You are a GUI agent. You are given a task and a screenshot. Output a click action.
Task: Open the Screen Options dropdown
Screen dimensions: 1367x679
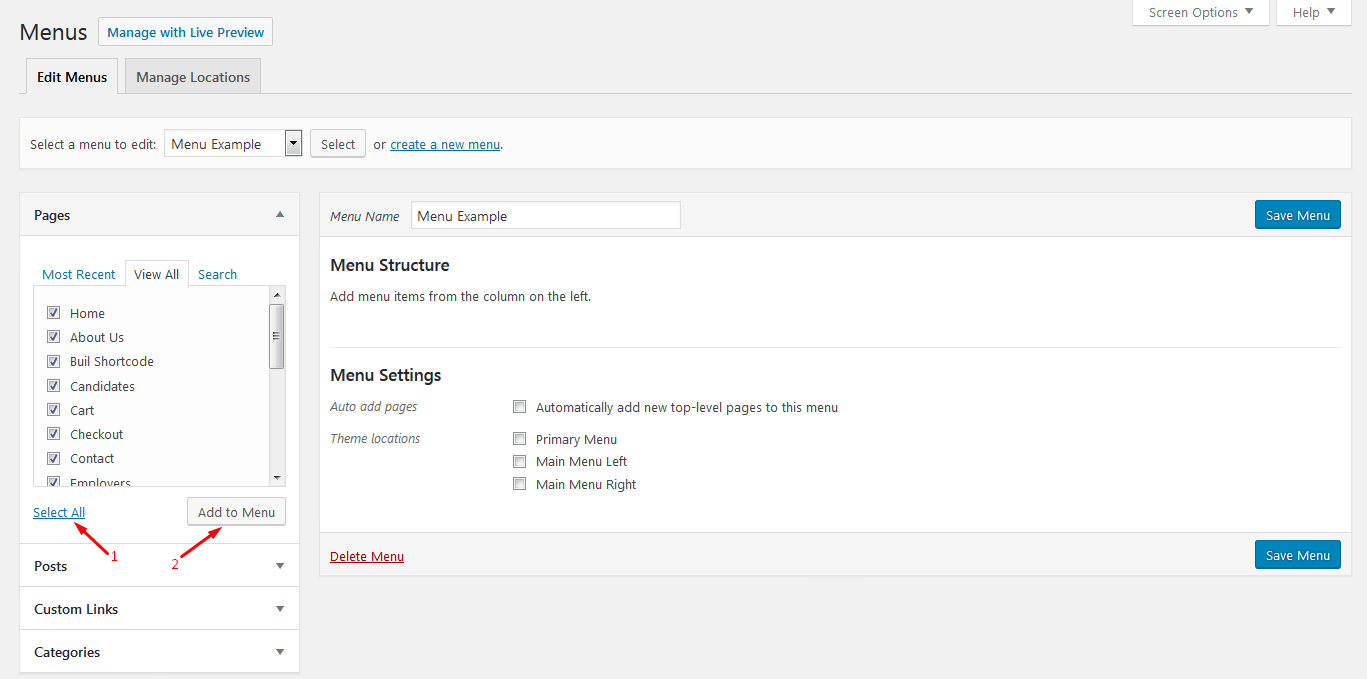coord(1200,13)
